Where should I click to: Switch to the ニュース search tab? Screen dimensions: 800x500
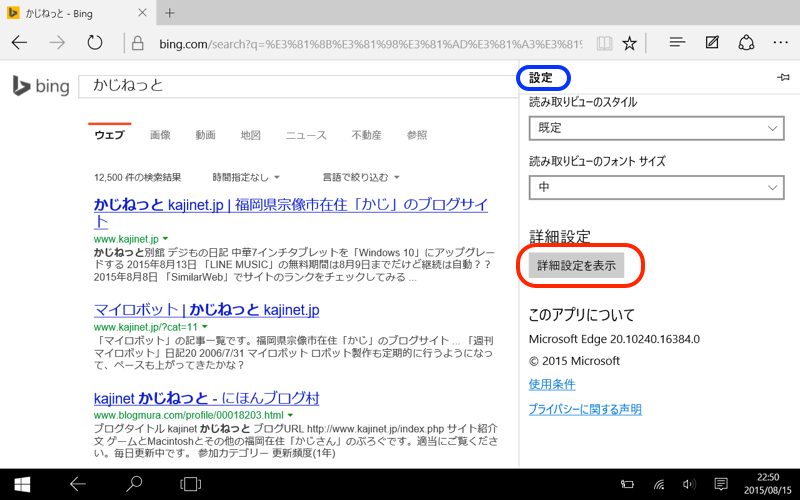coord(306,135)
